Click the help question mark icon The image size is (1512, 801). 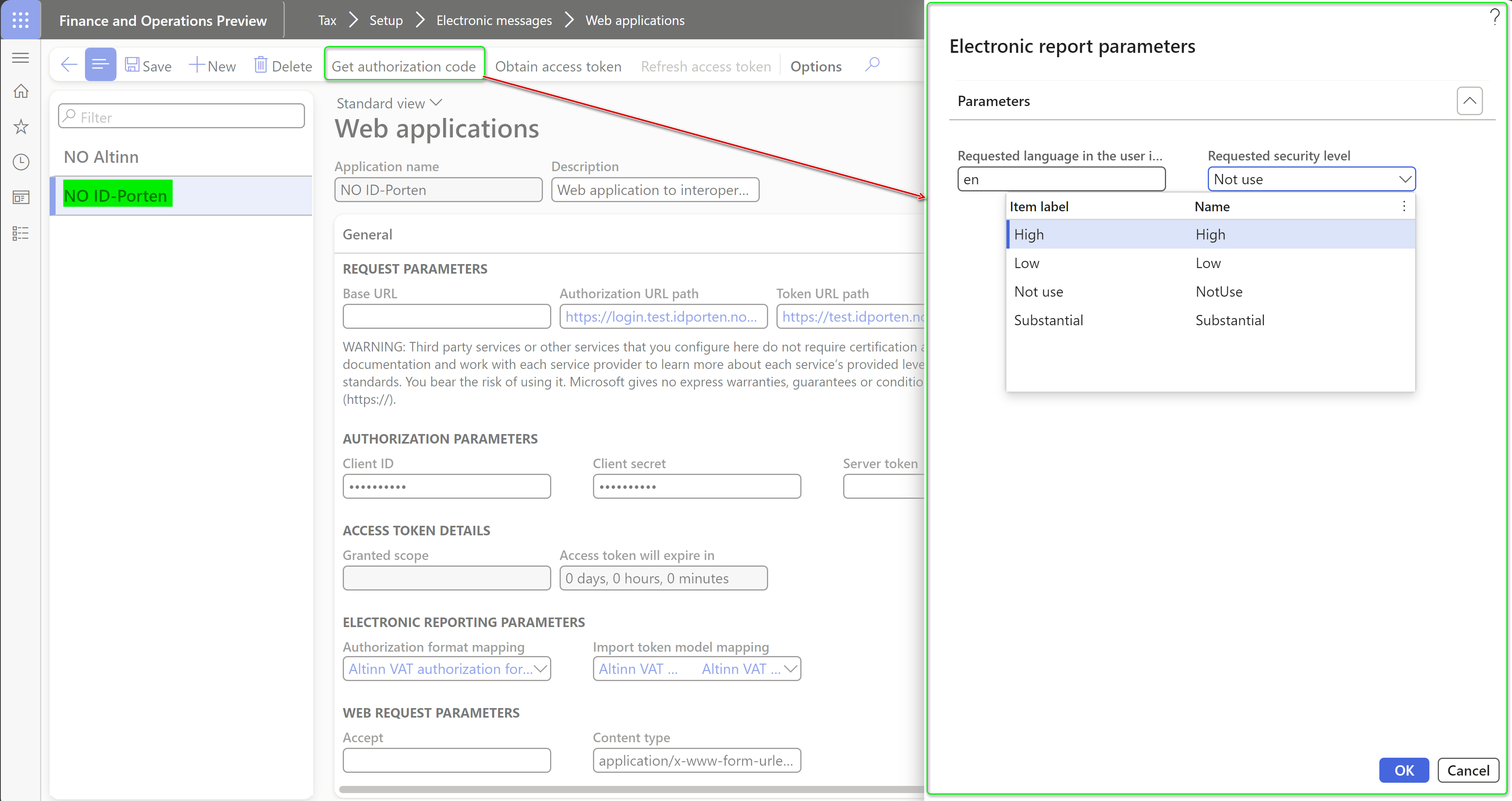1495,17
